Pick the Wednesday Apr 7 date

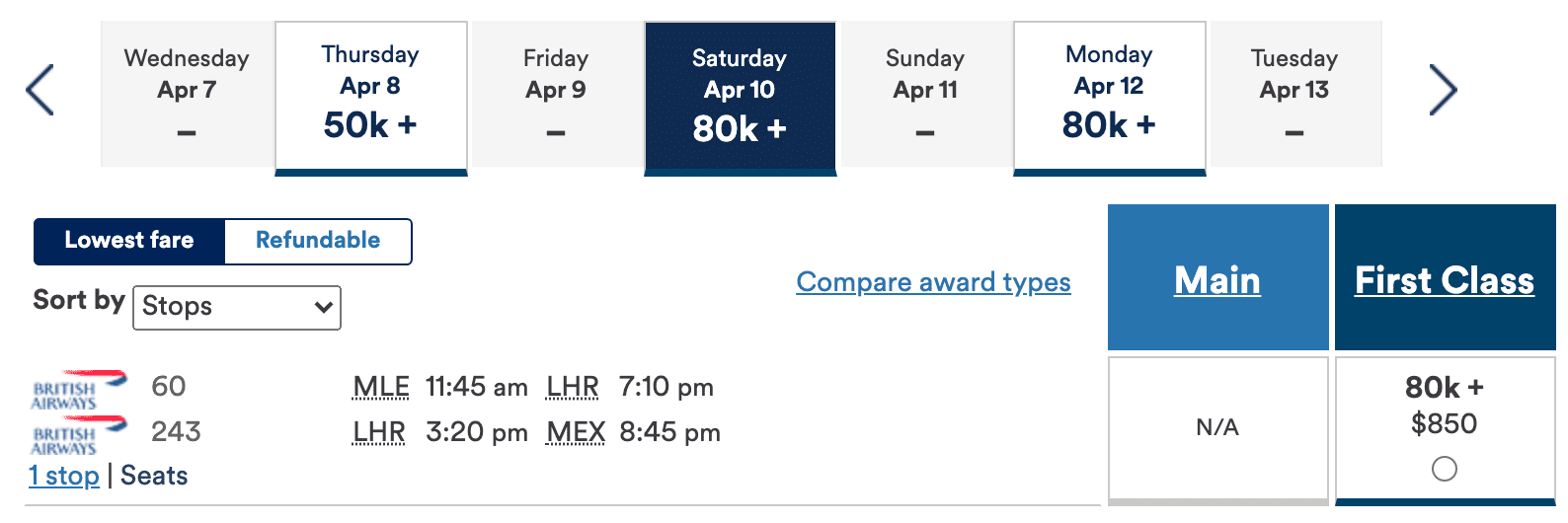click(x=187, y=94)
